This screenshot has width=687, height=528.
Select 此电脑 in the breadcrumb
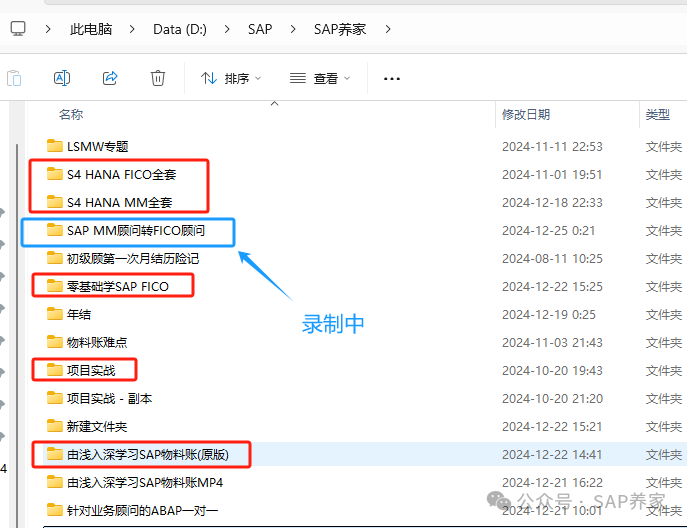point(91,29)
